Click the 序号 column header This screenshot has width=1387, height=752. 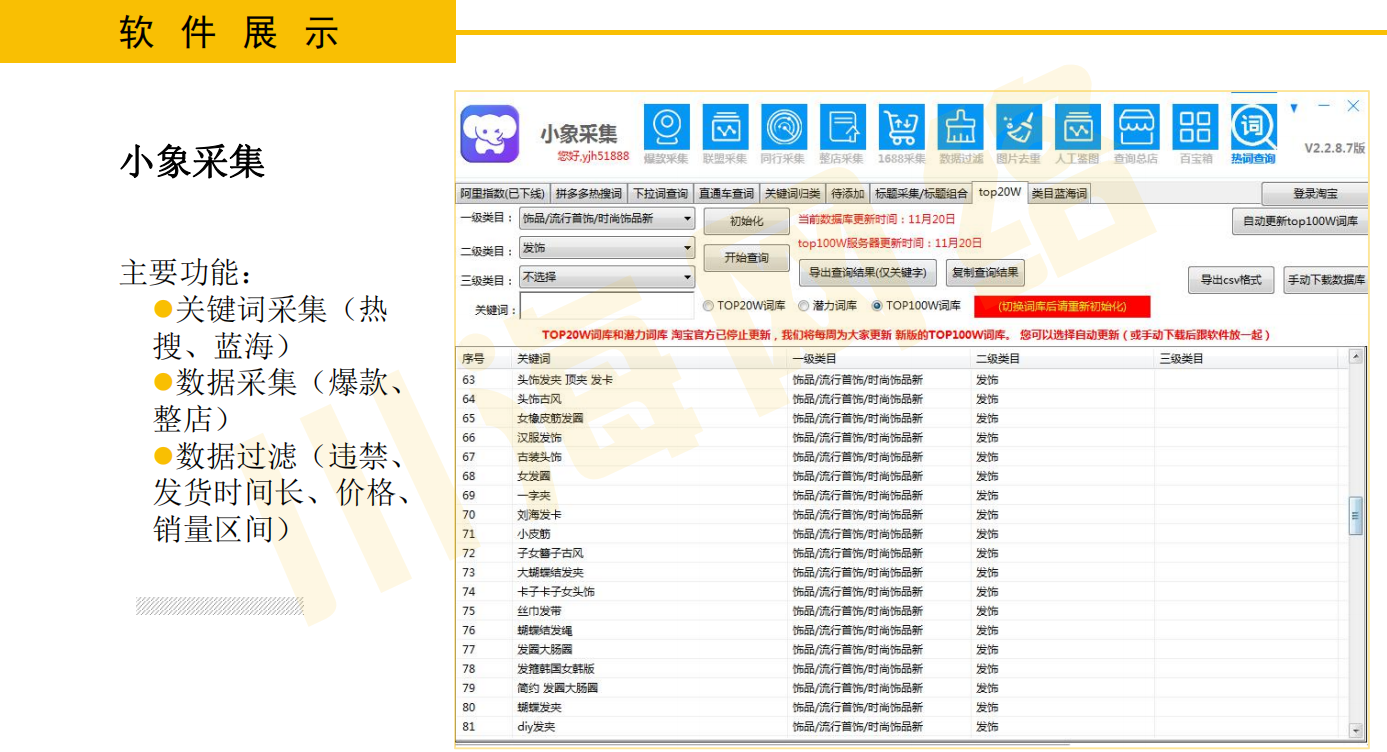tap(484, 358)
